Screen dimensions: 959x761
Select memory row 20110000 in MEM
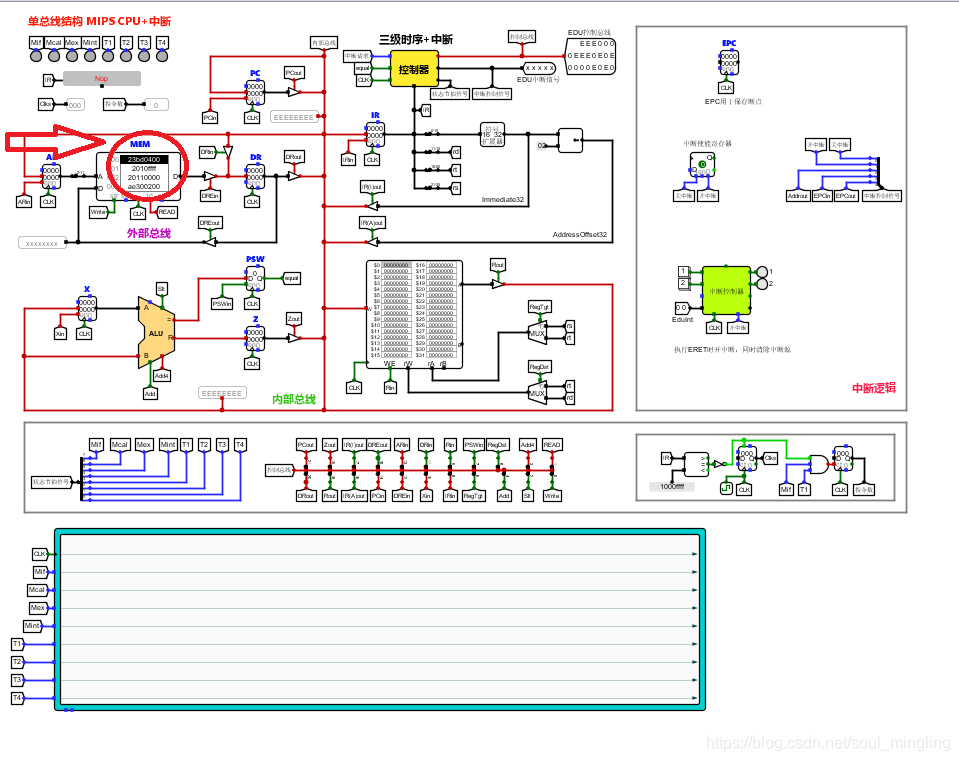144,177
